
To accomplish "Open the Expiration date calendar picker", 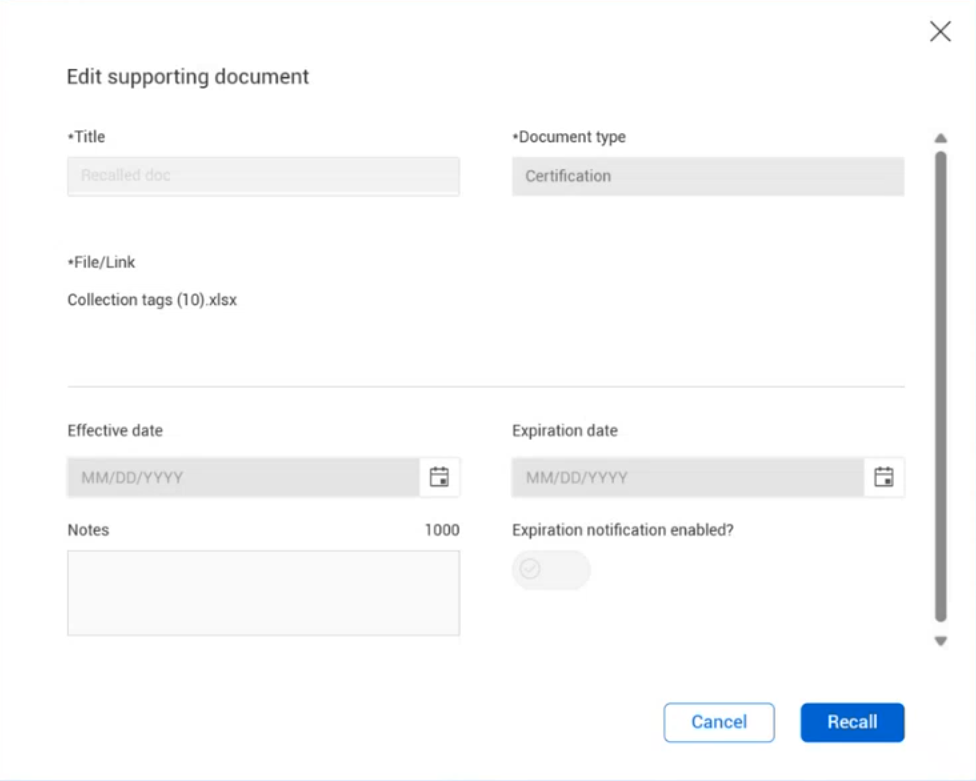I will coord(884,477).
